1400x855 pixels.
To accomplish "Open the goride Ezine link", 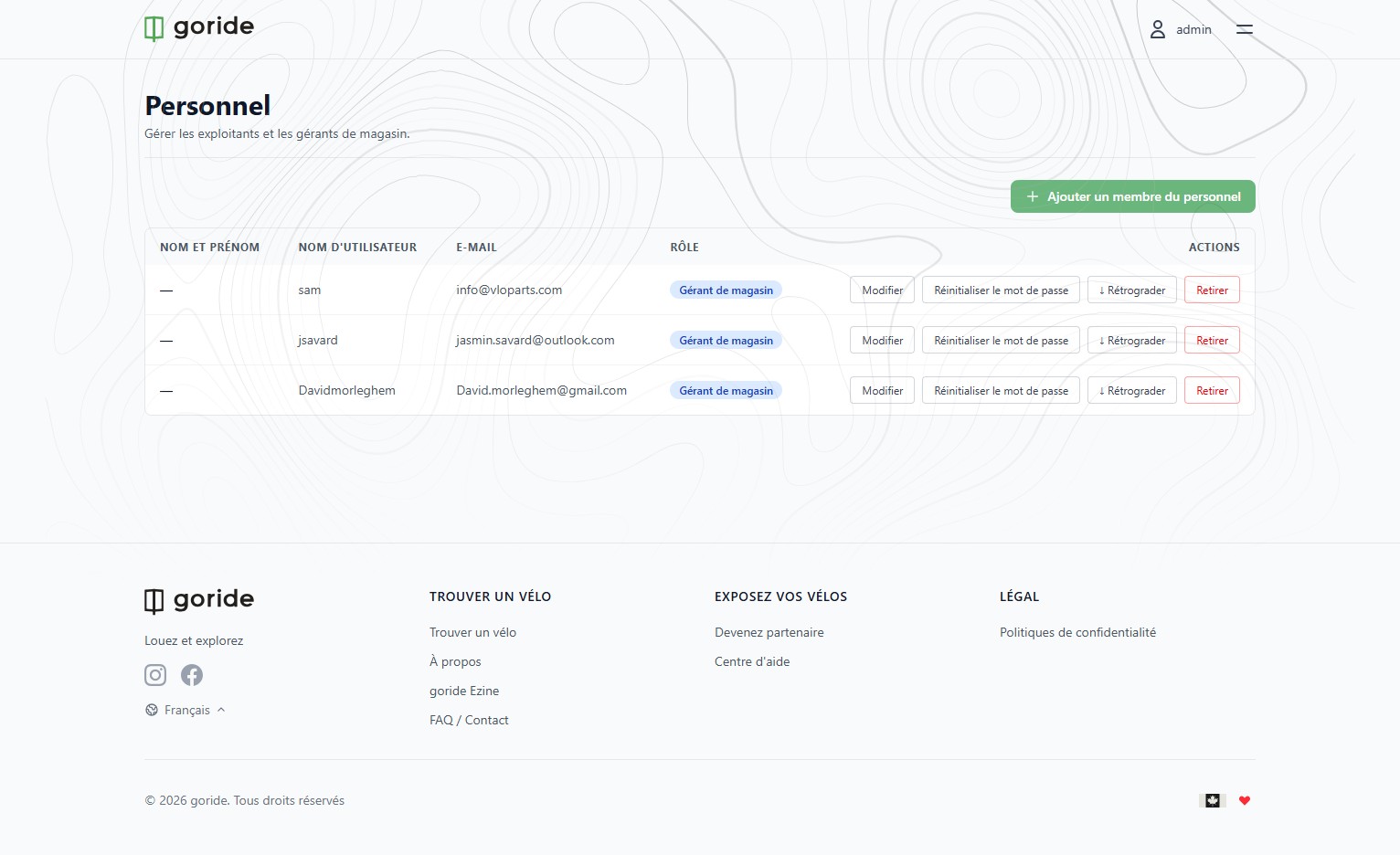I will (x=464, y=691).
